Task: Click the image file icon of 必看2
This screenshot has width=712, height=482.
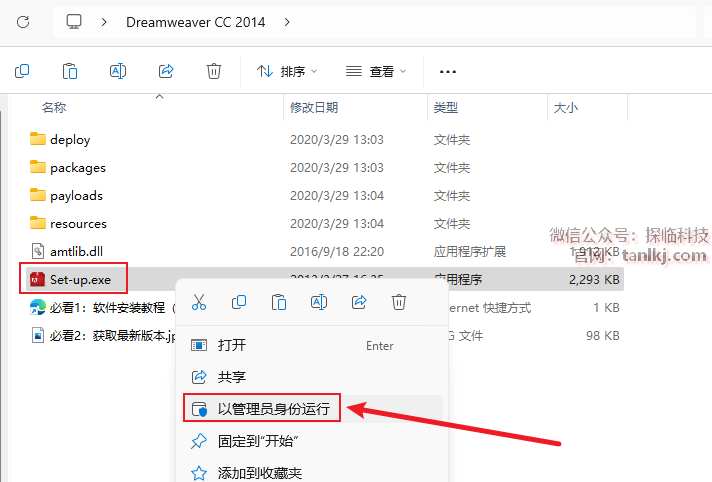Action: click(38, 336)
